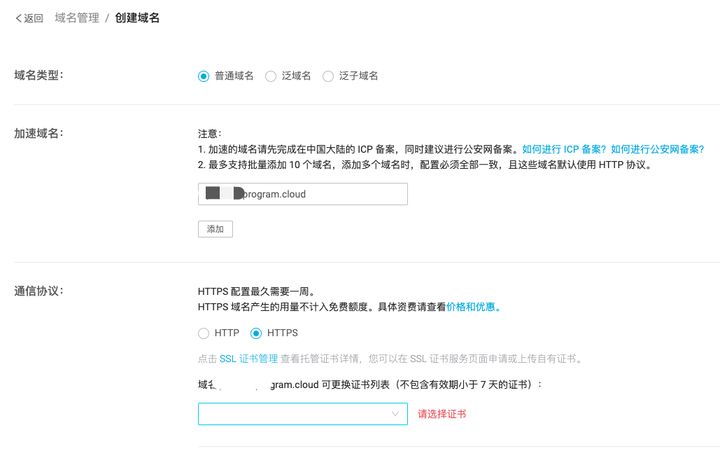This screenshot has height=456, width=720.
Task: Click the red 请选择证书 validation message
Action: click(442, 414)
